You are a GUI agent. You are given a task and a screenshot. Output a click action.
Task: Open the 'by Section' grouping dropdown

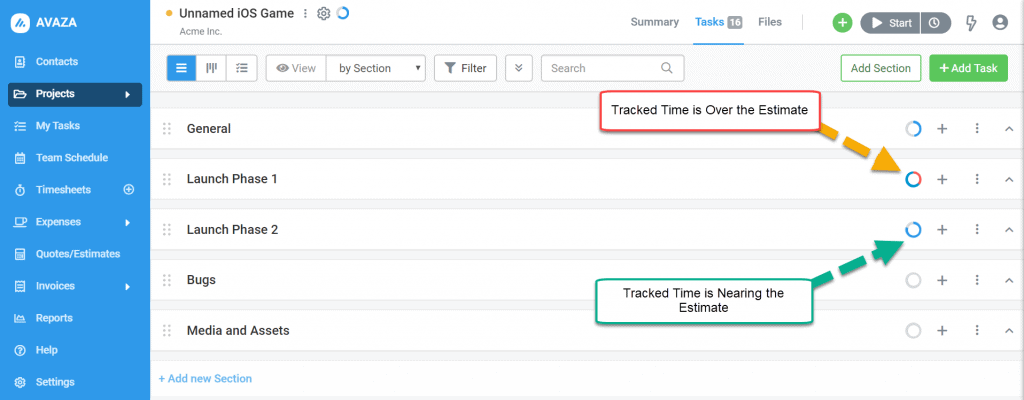point(377,68)
